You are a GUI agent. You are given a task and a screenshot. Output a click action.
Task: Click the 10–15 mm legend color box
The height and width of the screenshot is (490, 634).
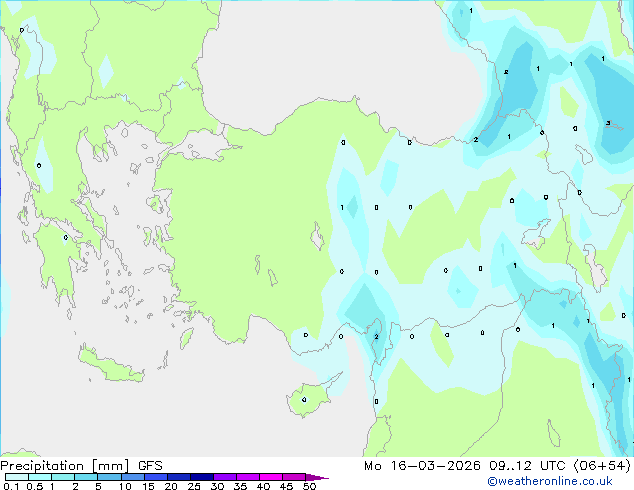132,477
